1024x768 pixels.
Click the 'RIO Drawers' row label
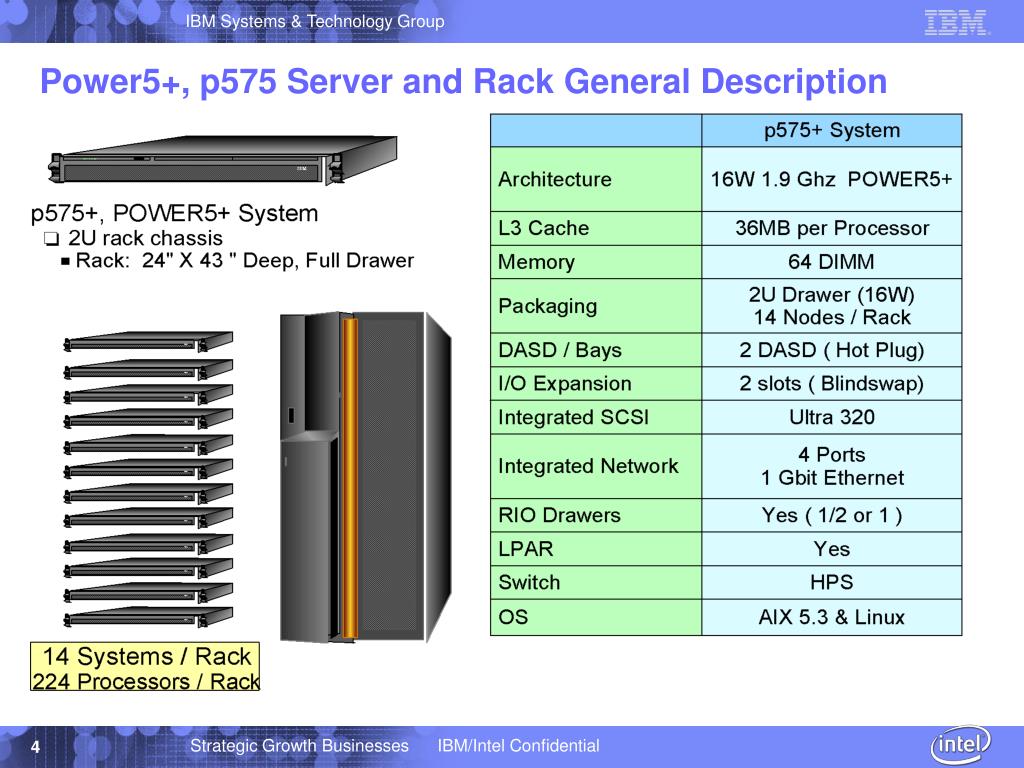[596, 515]
